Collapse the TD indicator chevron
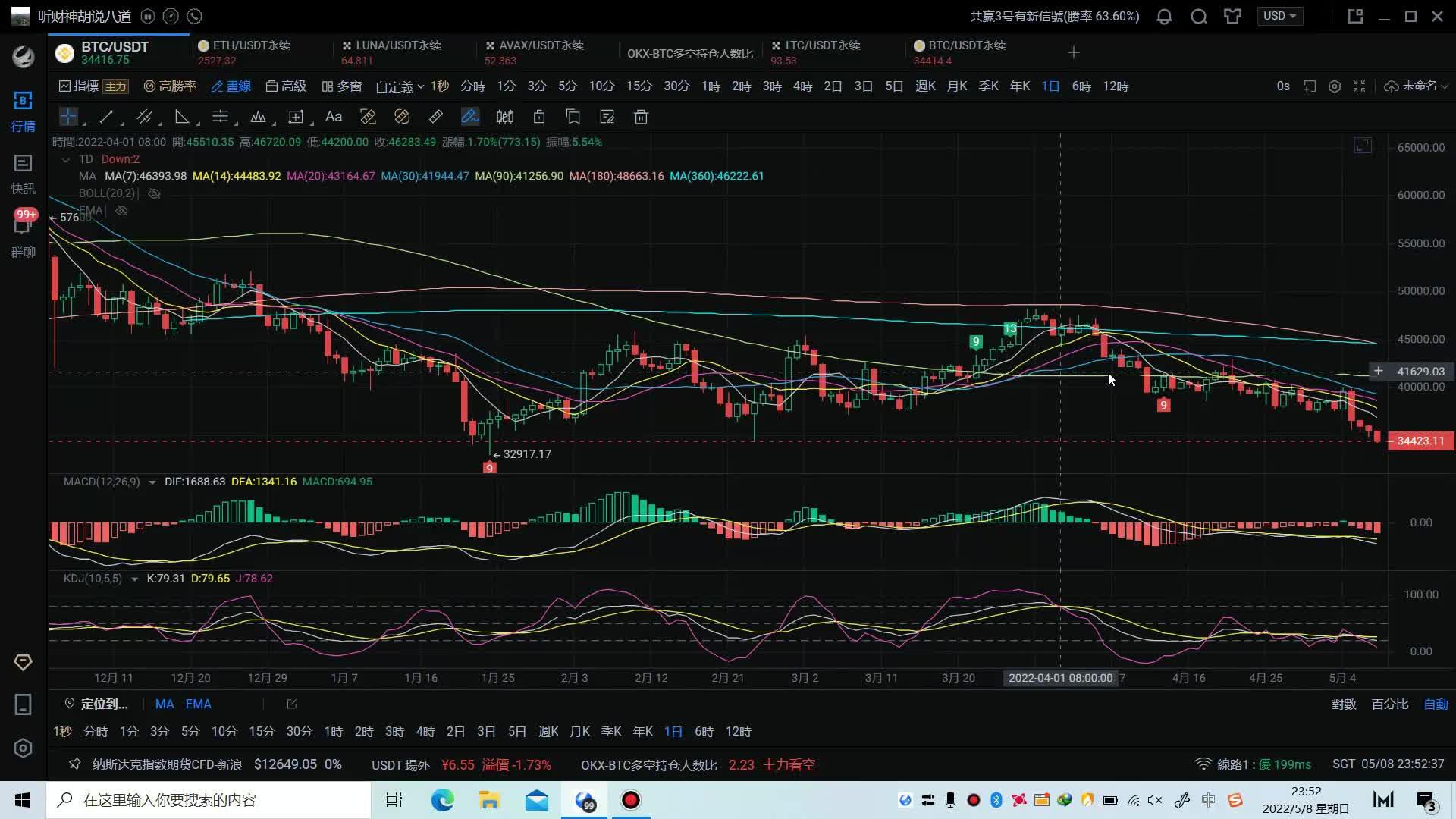 (x=66, y=159)
